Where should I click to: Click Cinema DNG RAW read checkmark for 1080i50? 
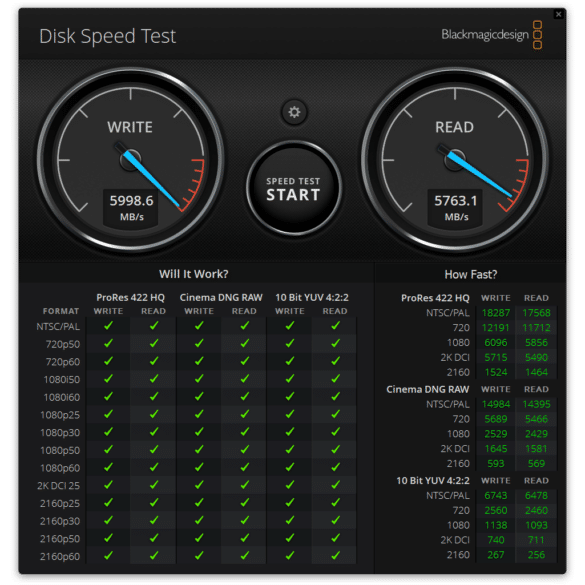pos(245,379)
